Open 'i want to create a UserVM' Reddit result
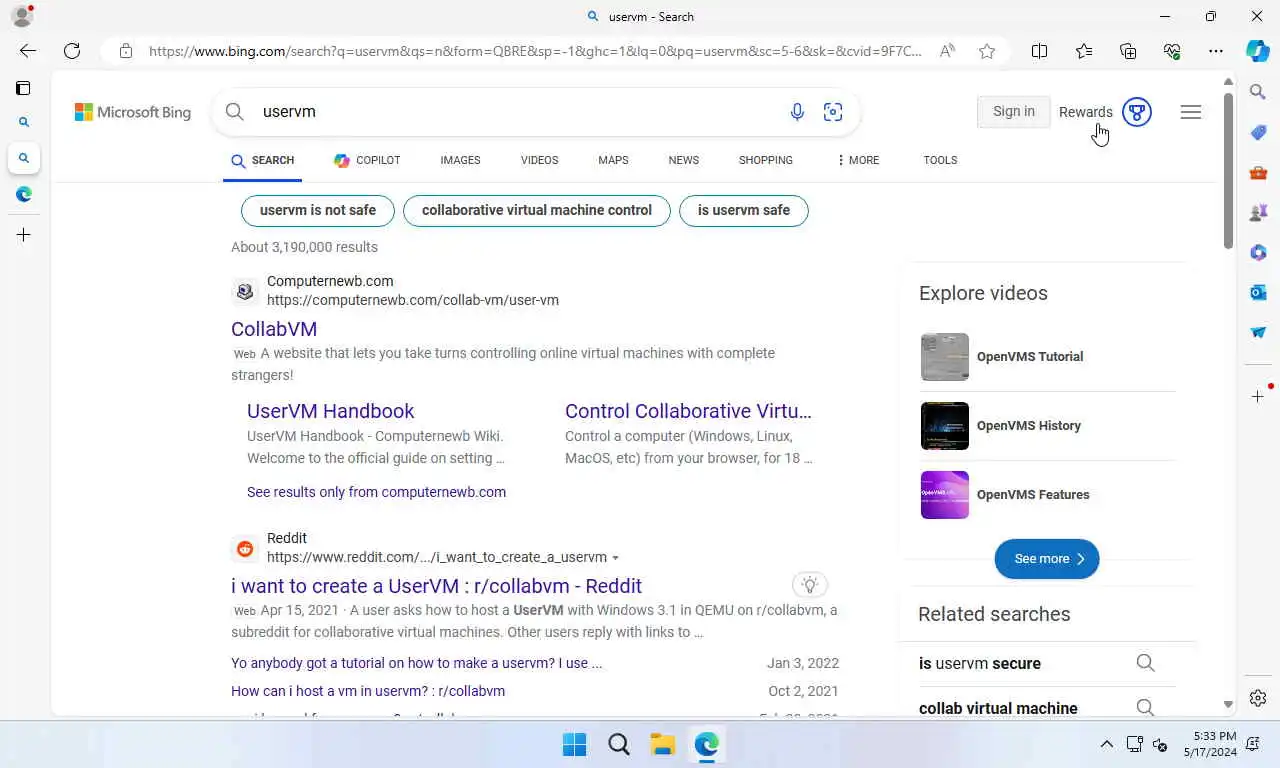This screenshot has height=768, width=1280. click(436, 586)
